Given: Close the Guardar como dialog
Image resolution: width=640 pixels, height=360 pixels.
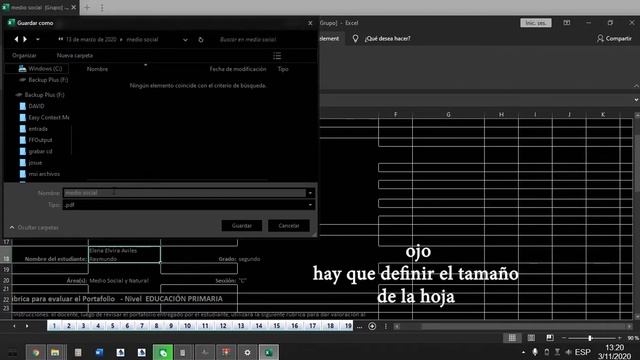Looking at the screenshot, I should tap(310, 23).
